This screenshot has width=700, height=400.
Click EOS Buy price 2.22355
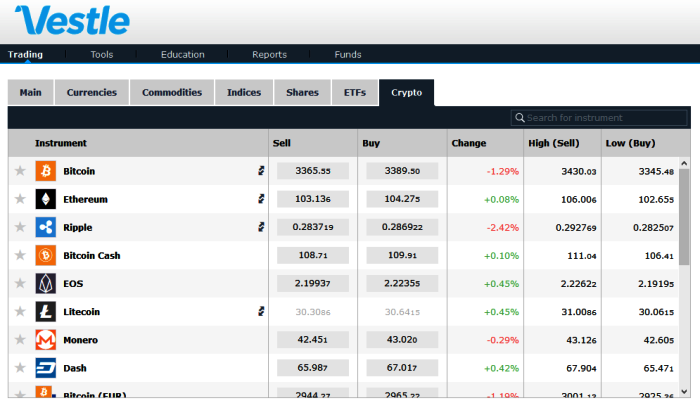tap(402, 283)
